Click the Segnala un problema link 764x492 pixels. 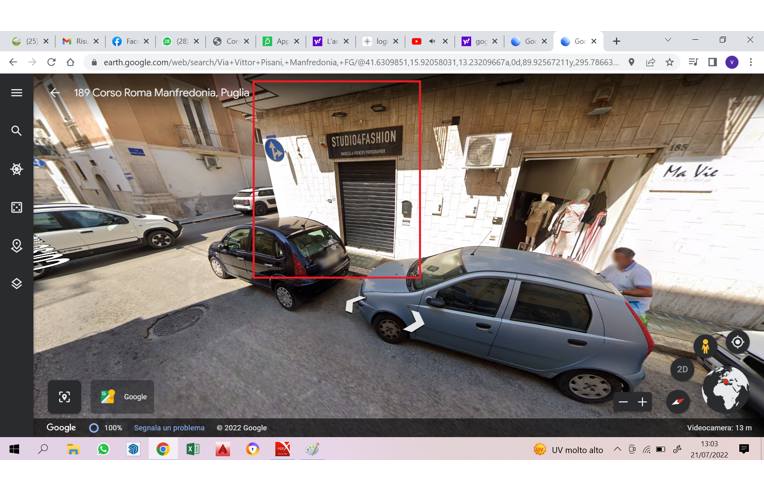169,428
